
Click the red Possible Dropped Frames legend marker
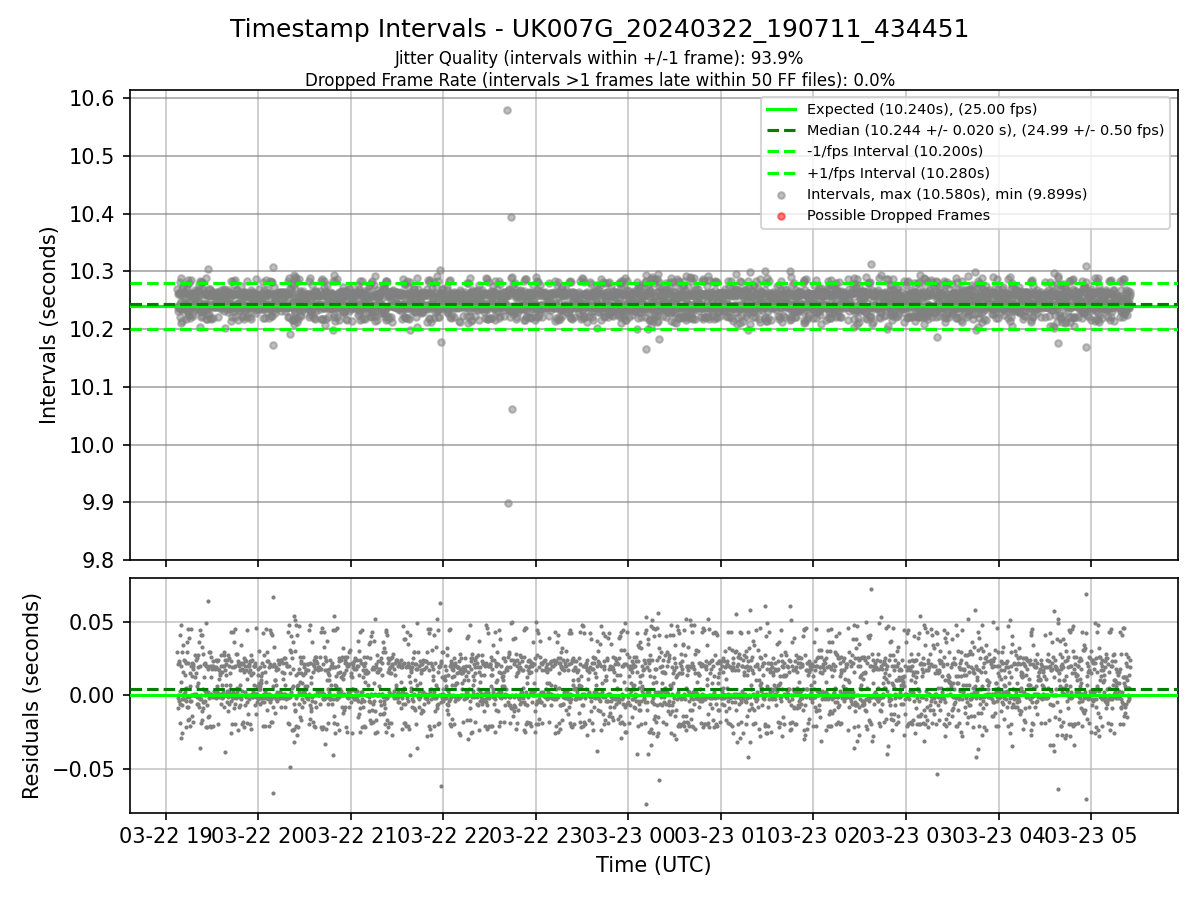tap(782, 215)
